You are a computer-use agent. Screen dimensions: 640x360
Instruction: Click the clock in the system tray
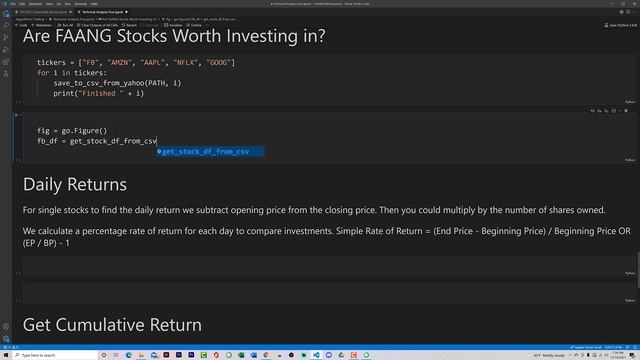(618, 355)
